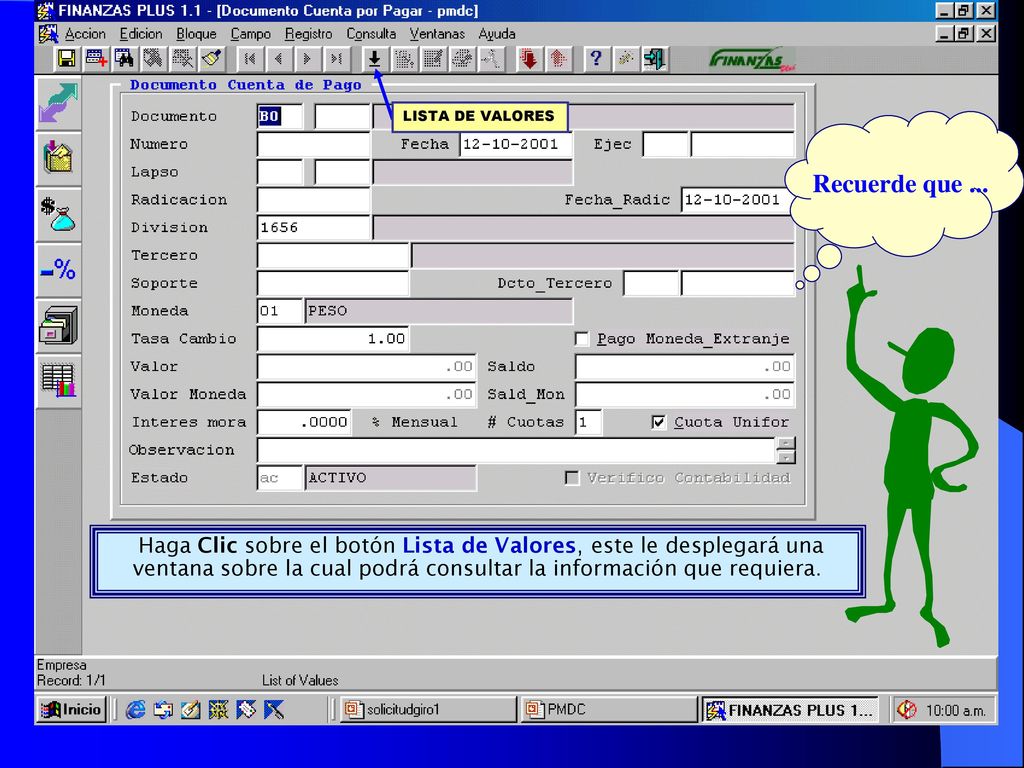The width and height of the screenshot is (1024, 768).
Task: Click the greyed pencil wand toolbar icon
Action: point(625,59)
